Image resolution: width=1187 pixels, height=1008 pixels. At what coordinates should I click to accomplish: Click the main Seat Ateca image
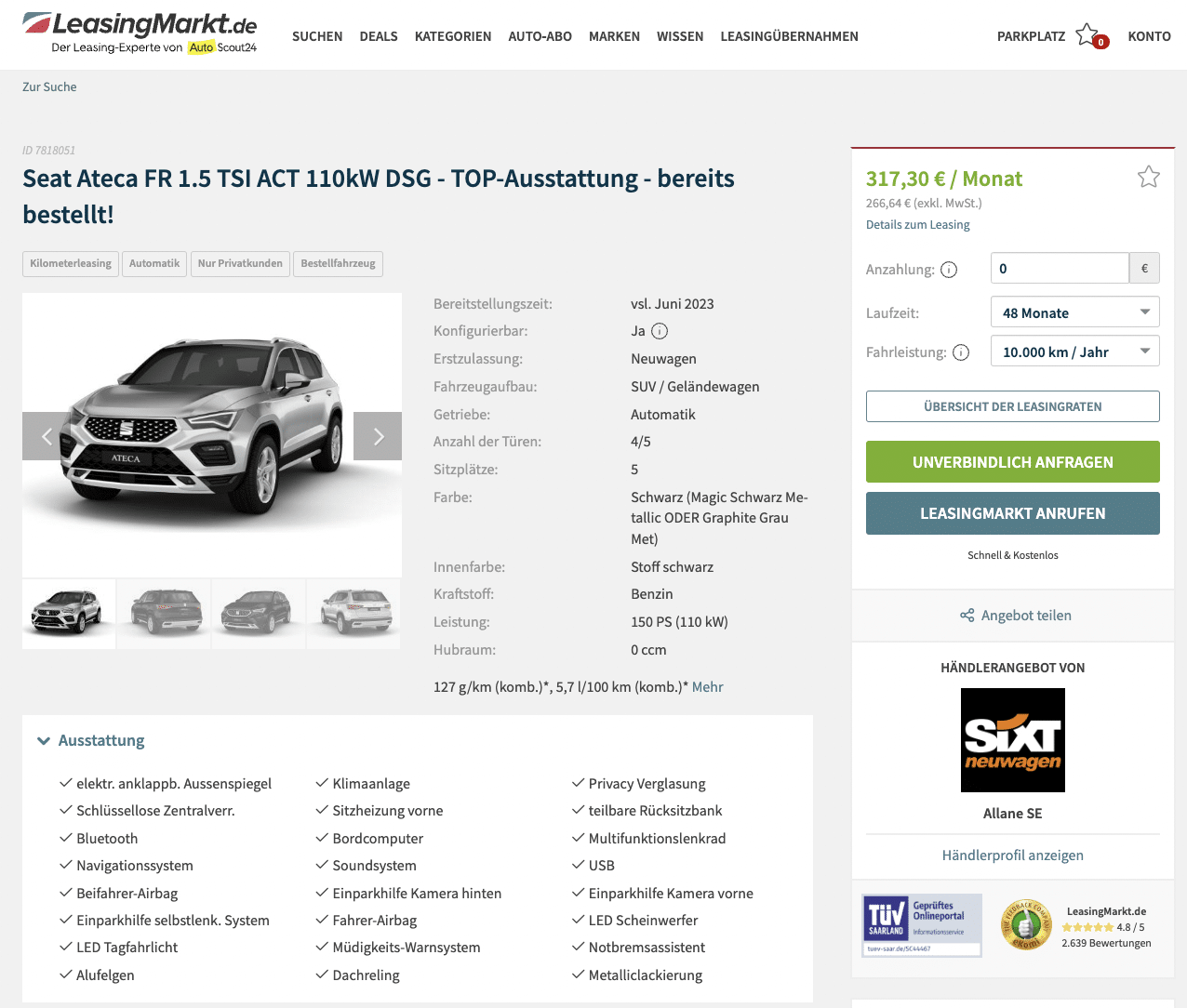pos(212,435)
